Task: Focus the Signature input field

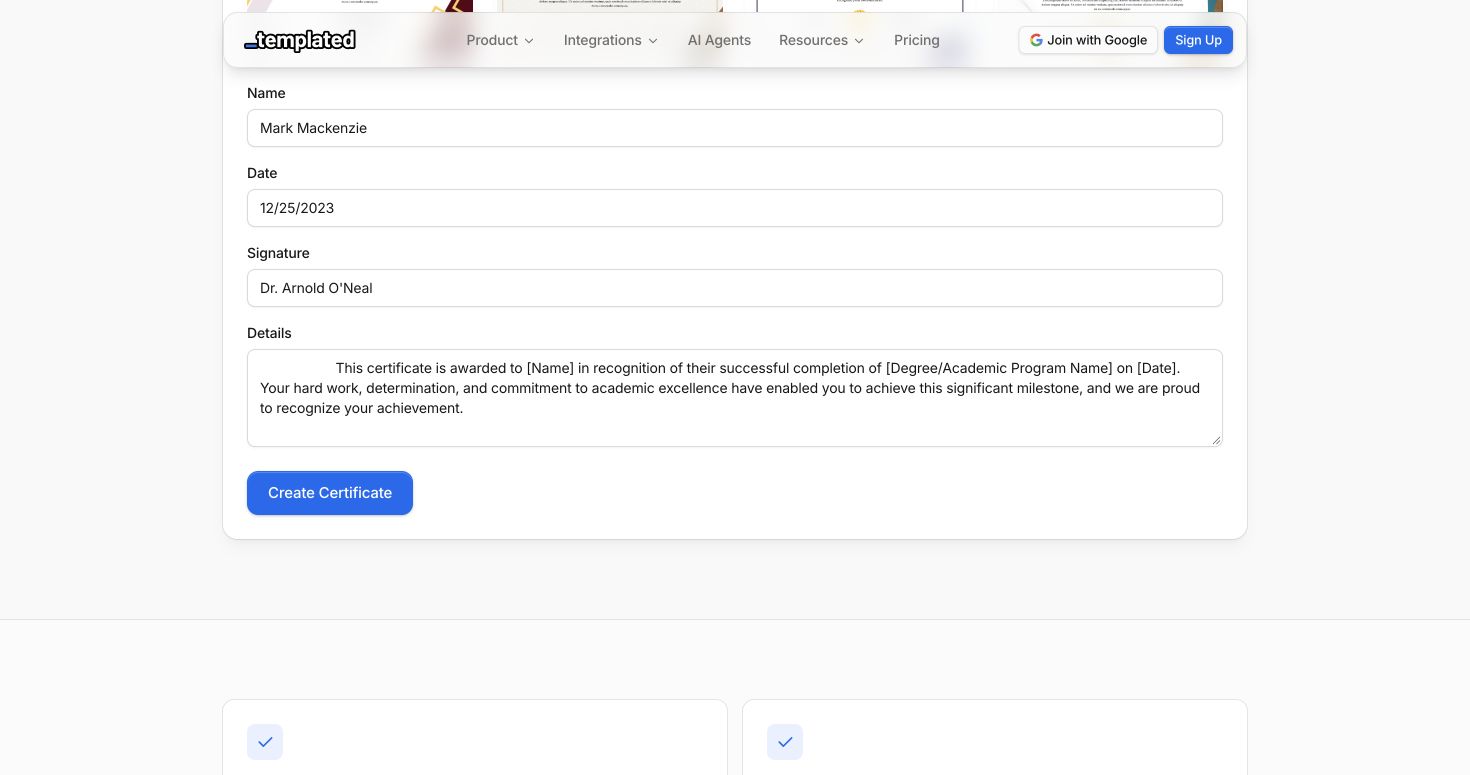Action: (735, 288)
